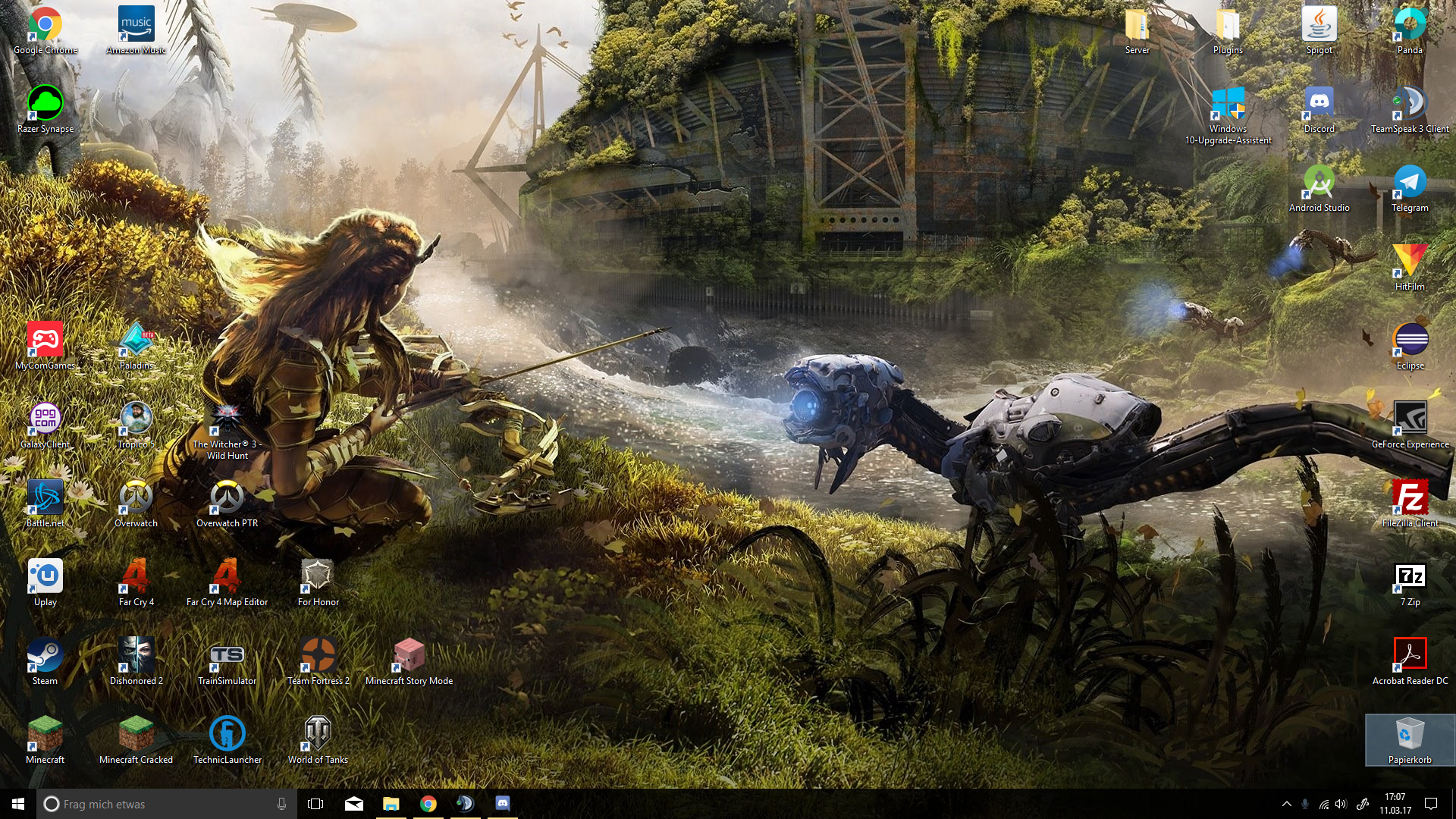Select the FileZilla Client icon

coord(1410,504)
